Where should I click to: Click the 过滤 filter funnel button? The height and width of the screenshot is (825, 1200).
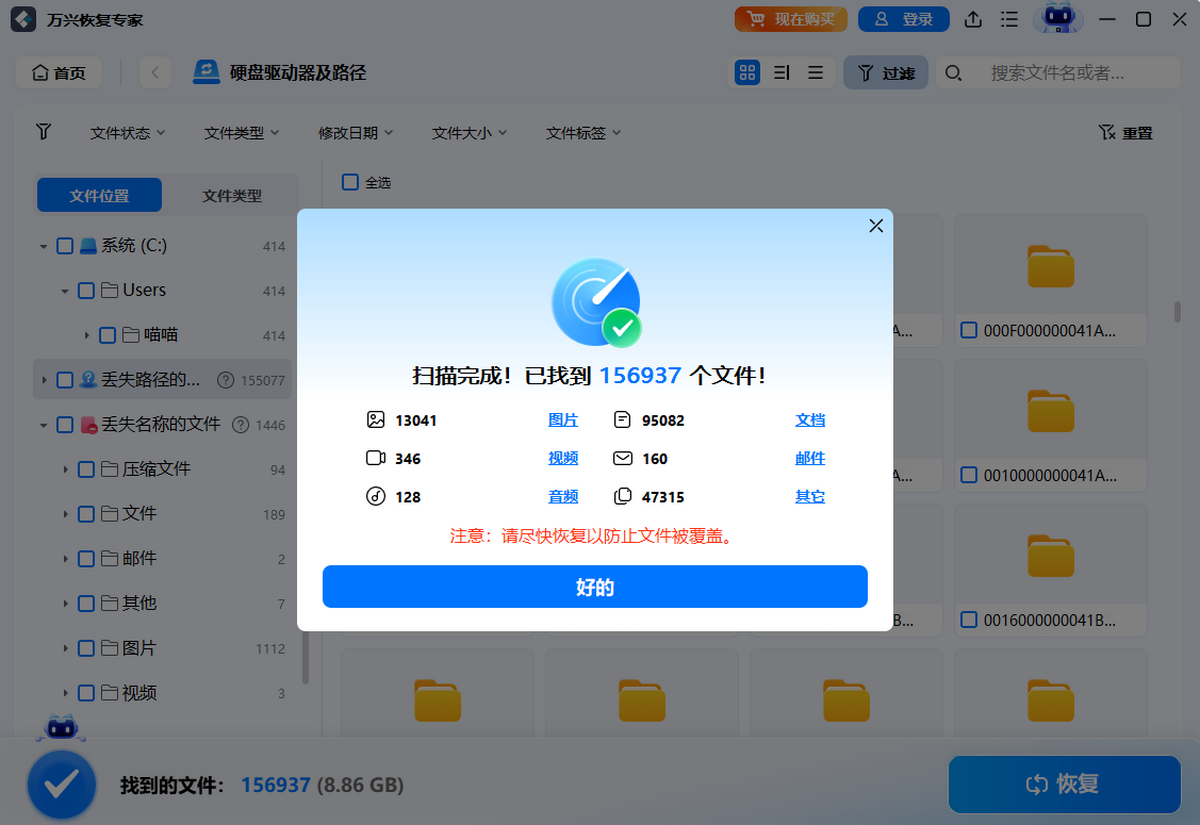click(x=885, y=73)
